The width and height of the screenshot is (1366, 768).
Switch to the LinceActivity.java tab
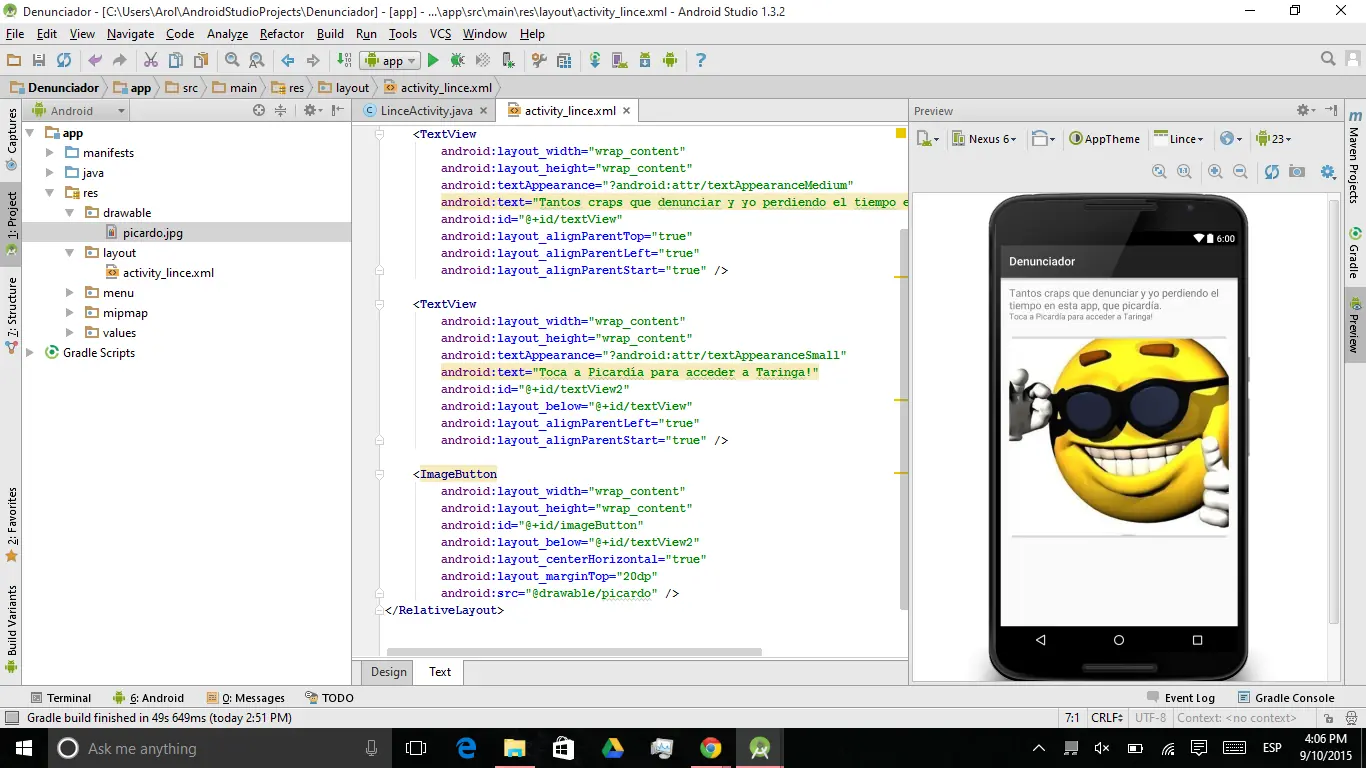pos(427,111)
